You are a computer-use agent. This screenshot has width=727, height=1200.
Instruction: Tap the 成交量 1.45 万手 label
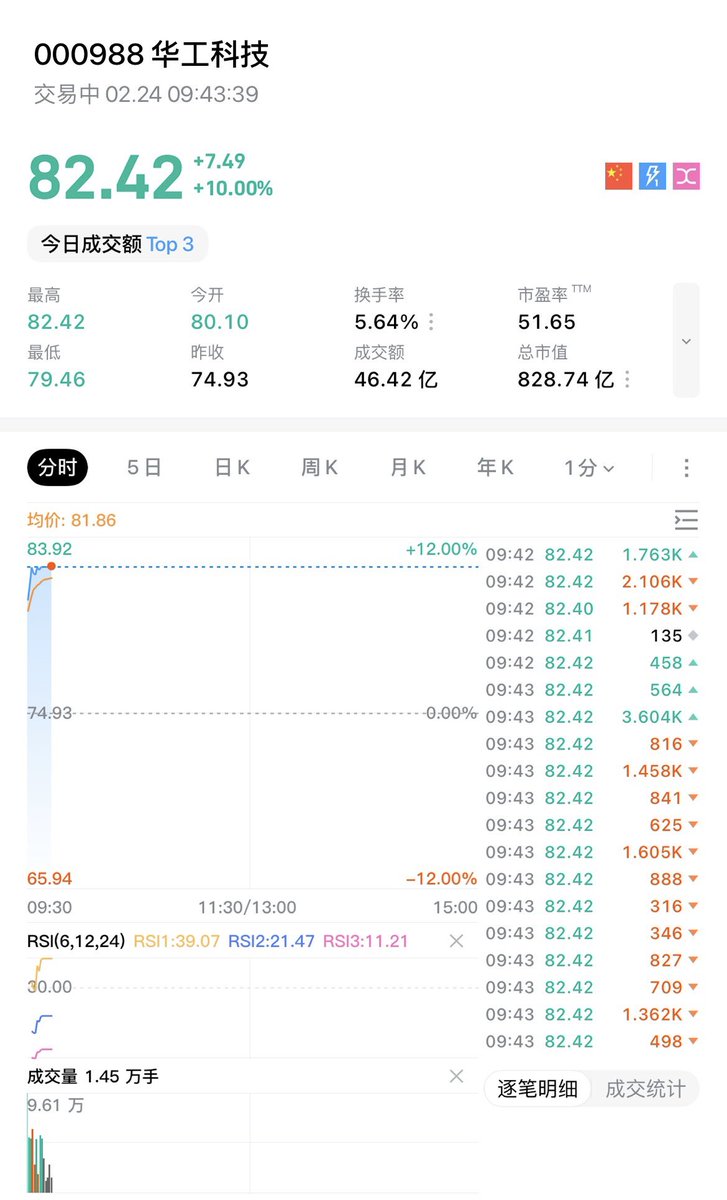92,1076
